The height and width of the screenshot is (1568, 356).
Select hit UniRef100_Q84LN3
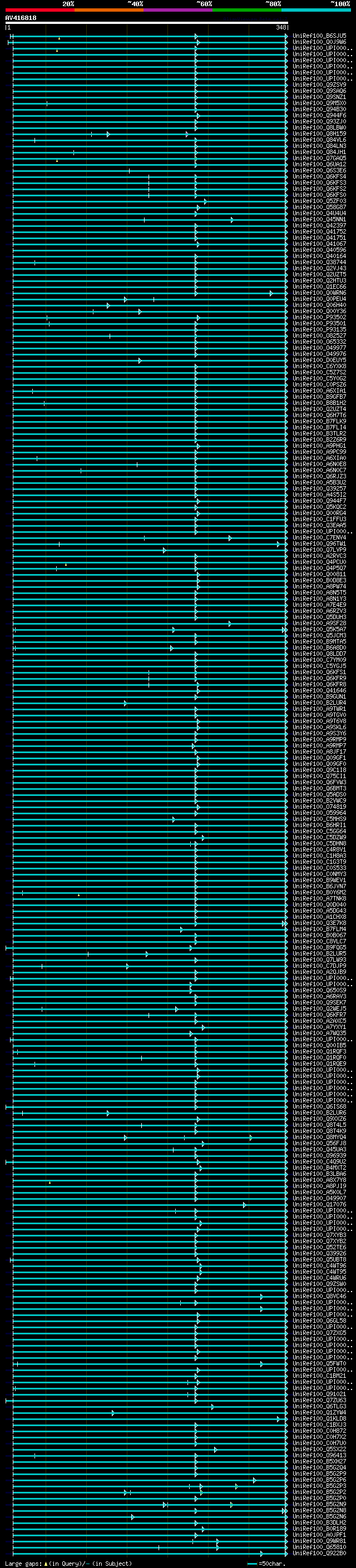[319, 146]
